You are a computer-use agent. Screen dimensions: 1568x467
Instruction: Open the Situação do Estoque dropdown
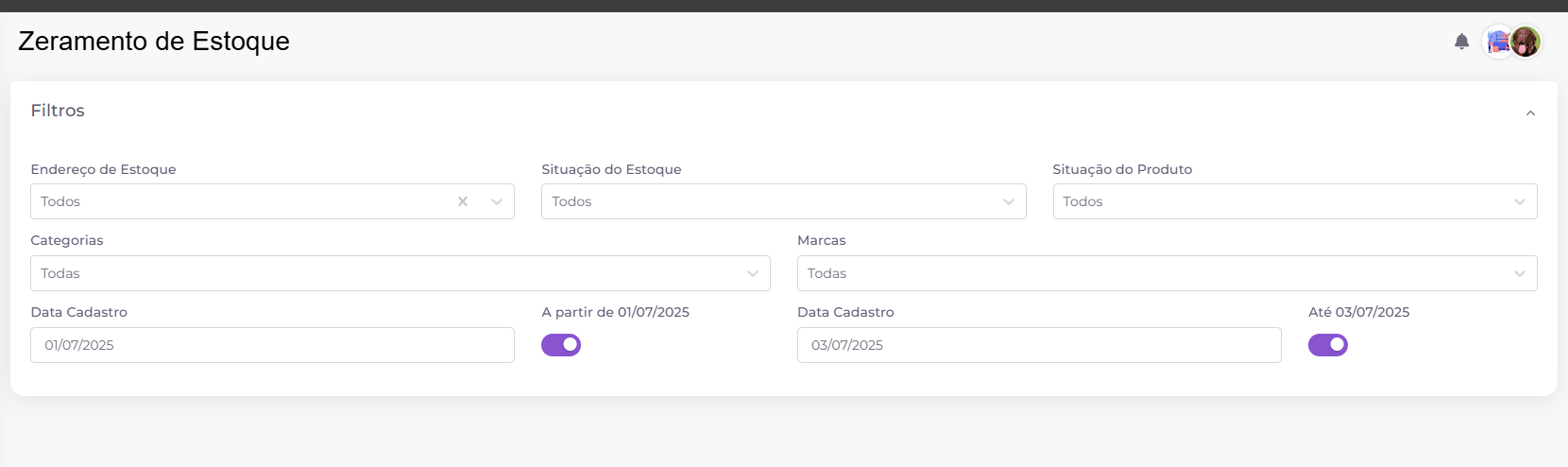tap(783, 201)
